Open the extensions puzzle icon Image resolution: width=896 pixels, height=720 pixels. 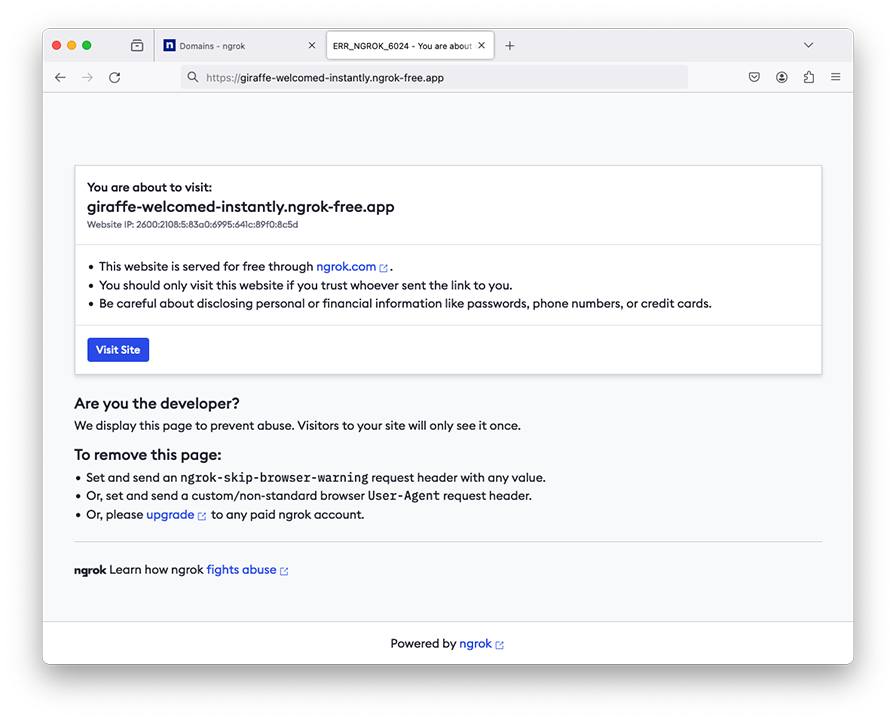click(809, 77)
